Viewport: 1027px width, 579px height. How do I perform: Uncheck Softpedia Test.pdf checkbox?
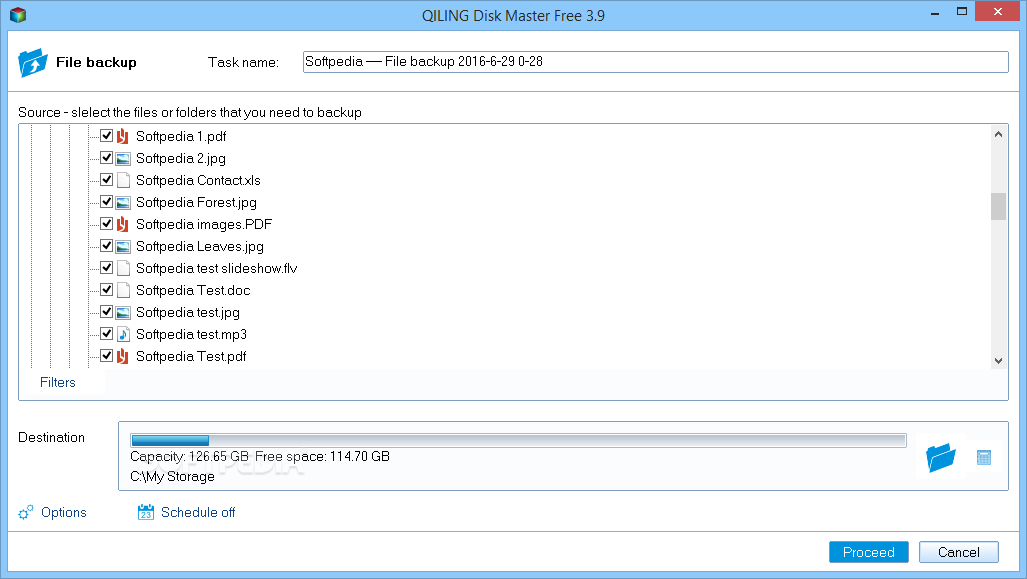click(106, 356)
